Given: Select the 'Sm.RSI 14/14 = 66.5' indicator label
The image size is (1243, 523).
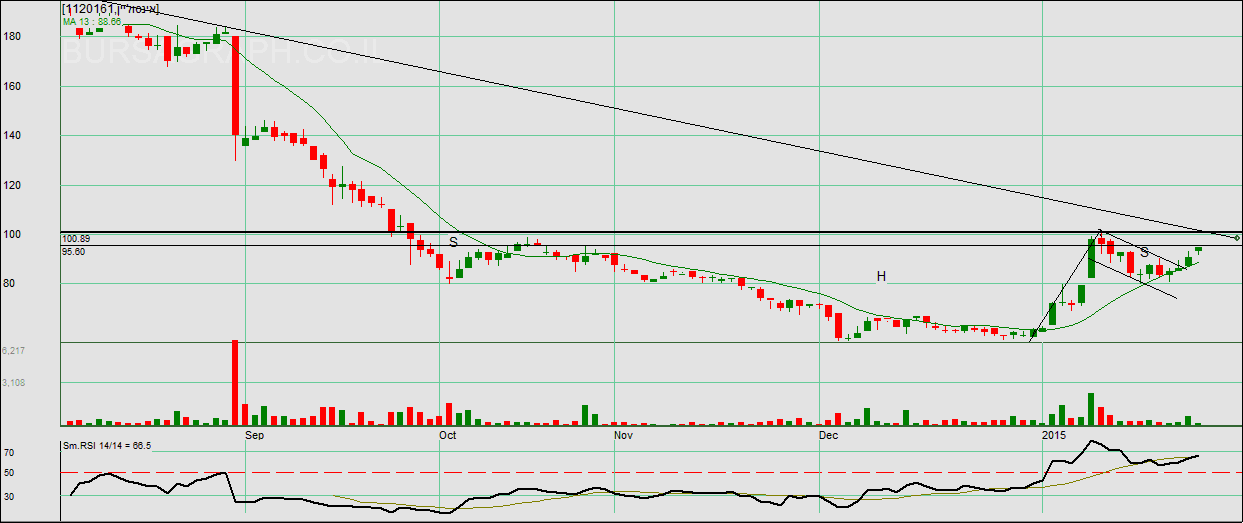Looking at the screenshot, I should click(107, 445).
